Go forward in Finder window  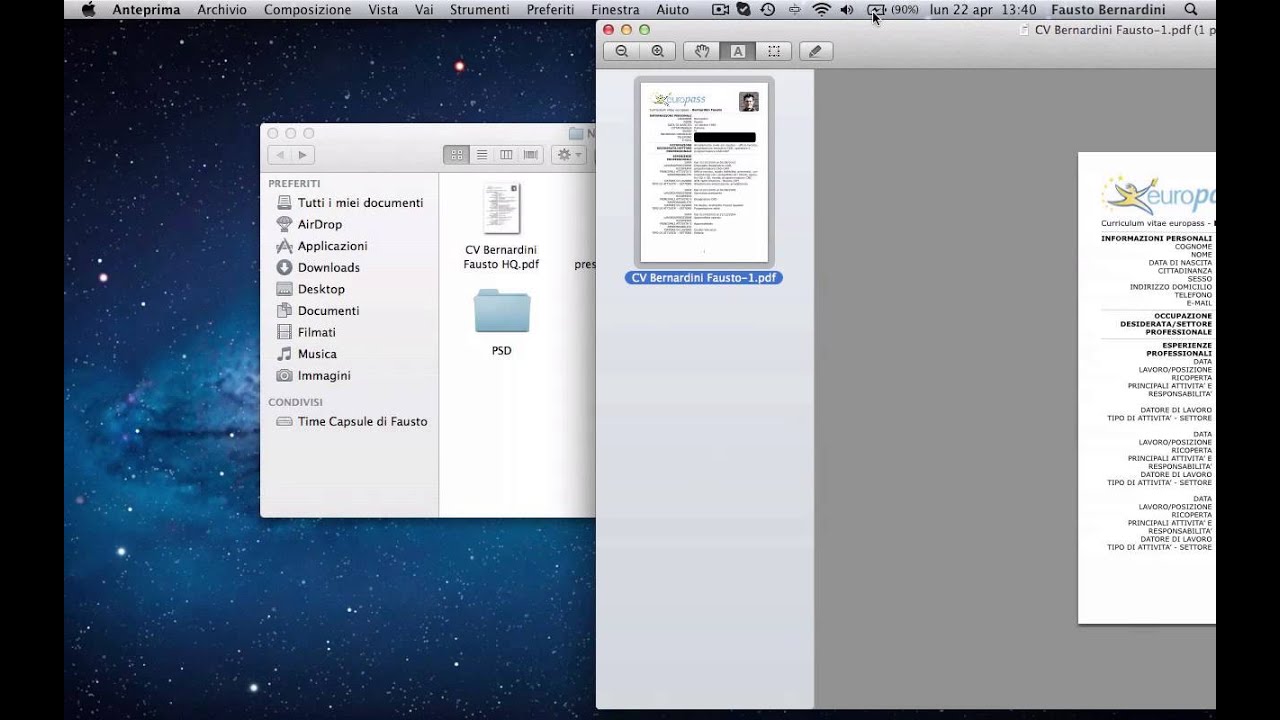pyautogui.click(x=302, y=155)
